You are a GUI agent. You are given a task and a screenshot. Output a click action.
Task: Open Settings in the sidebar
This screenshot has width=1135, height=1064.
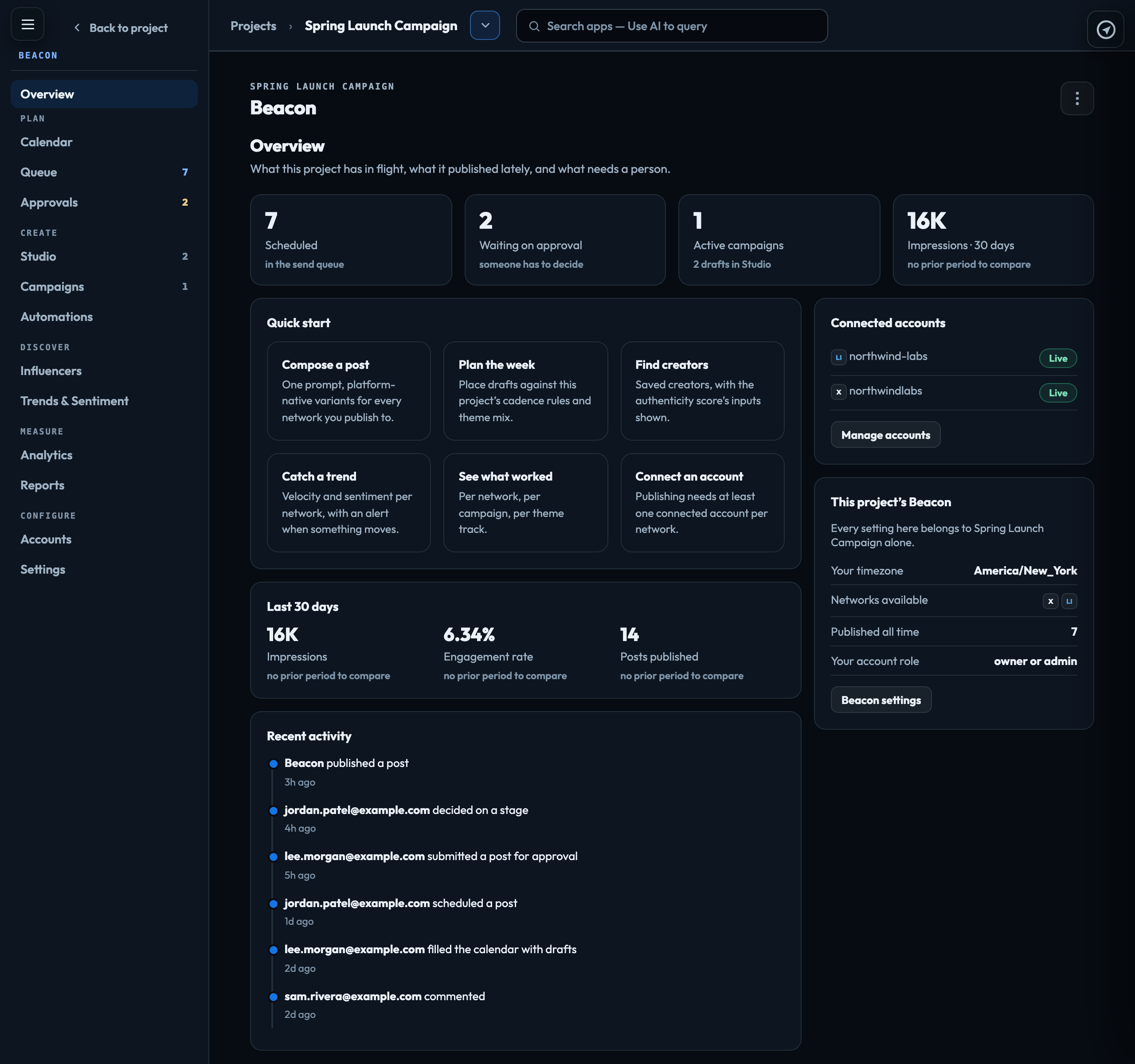(104, 570)
